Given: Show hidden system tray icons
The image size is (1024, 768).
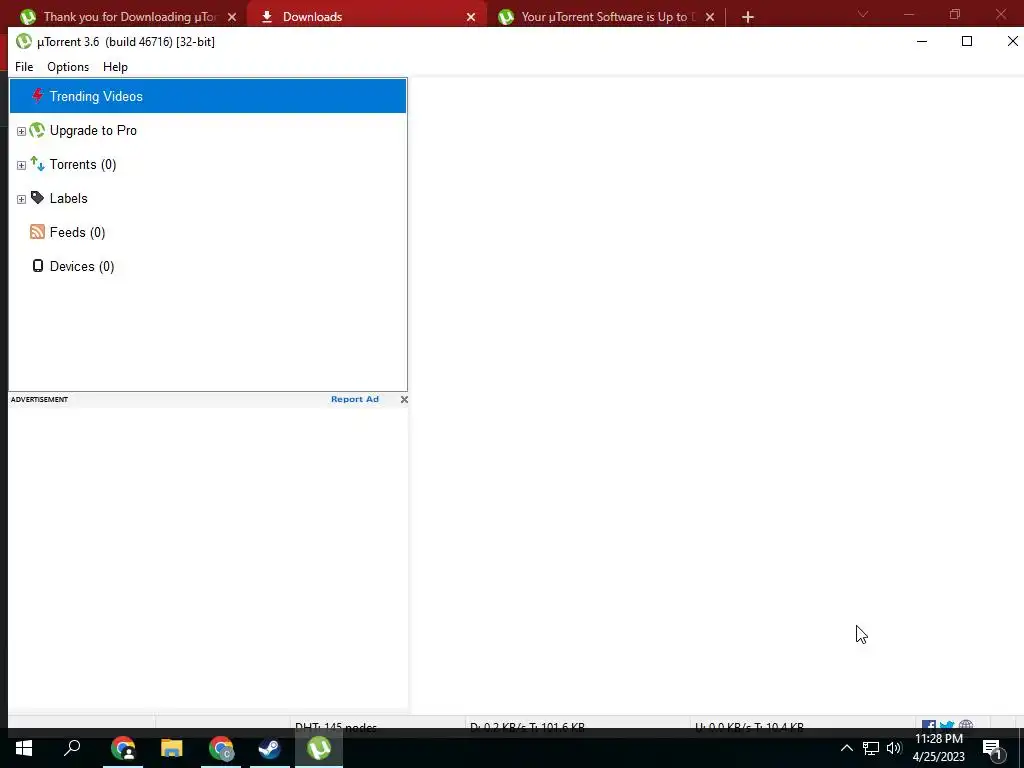Looking at the screenshot, I should (846, 748).
